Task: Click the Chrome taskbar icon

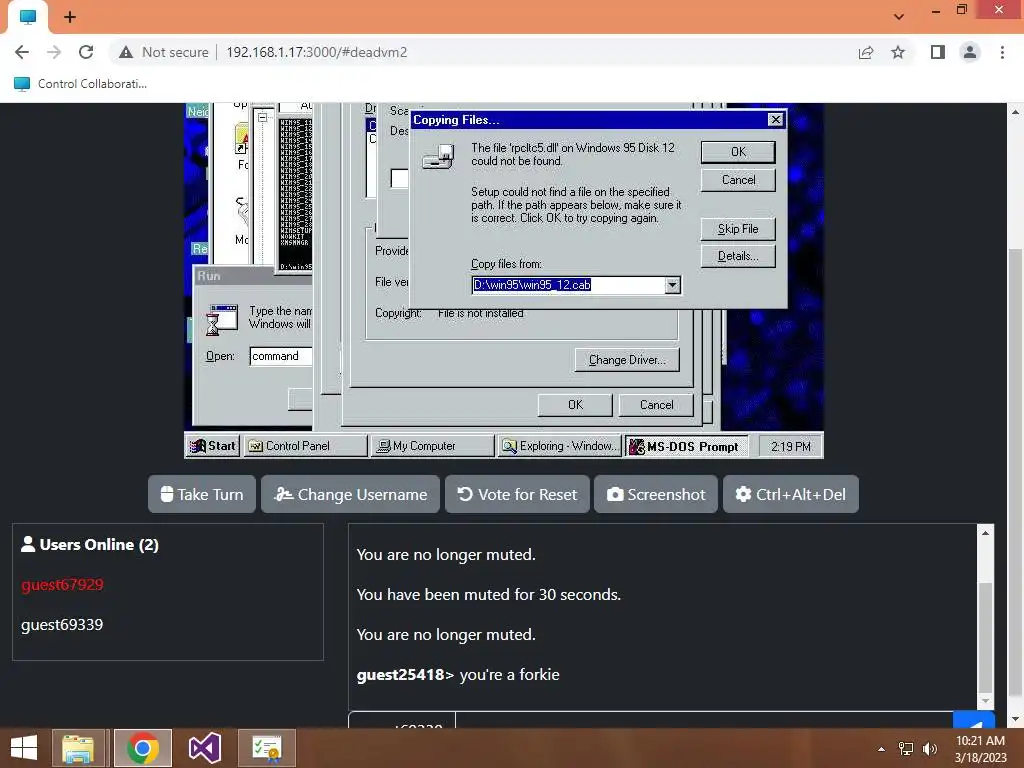Action: [x=142, y=748]
